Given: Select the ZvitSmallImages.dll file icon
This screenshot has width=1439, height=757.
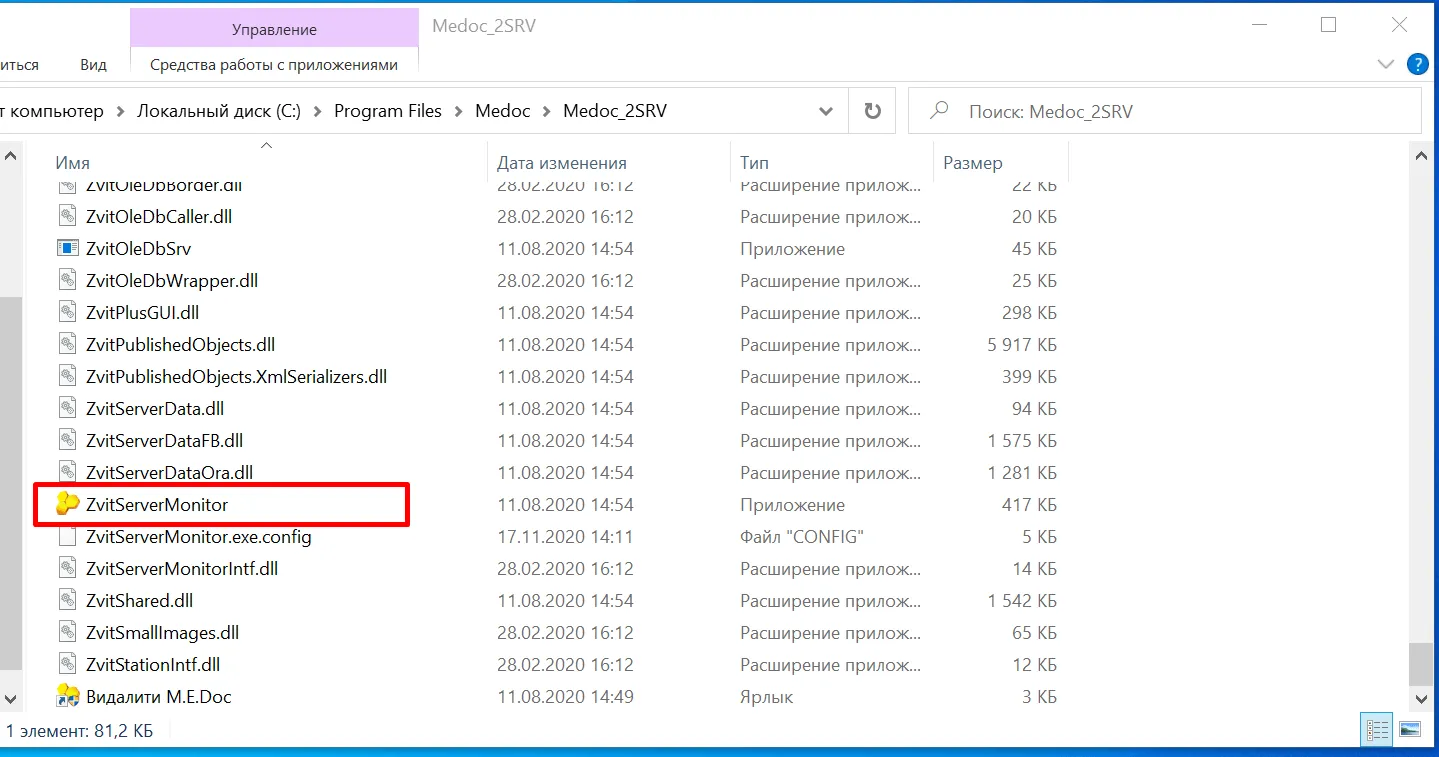Looking at the screenshot, I should click(x=68, y=633).
